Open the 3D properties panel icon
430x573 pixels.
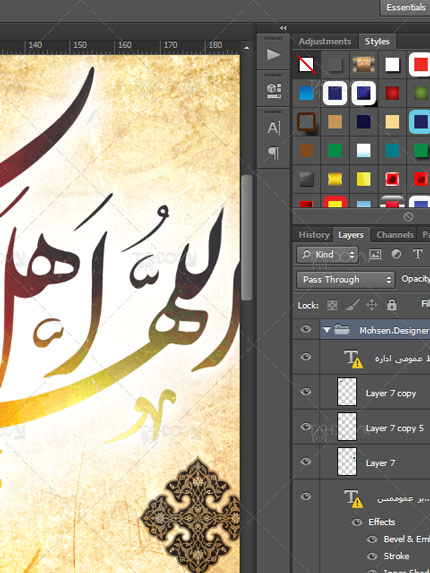[274, 91]
